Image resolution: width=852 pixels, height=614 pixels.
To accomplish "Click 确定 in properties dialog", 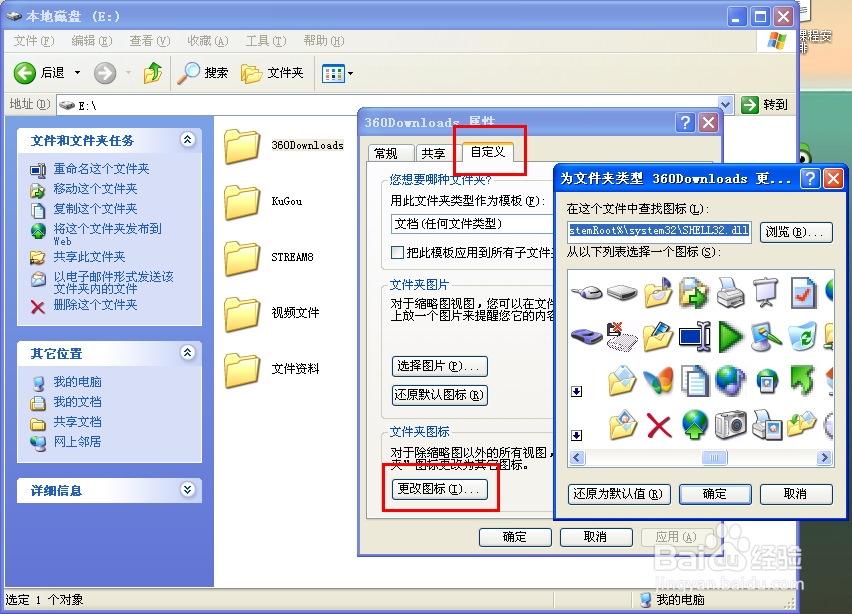I will click(515, 537).
